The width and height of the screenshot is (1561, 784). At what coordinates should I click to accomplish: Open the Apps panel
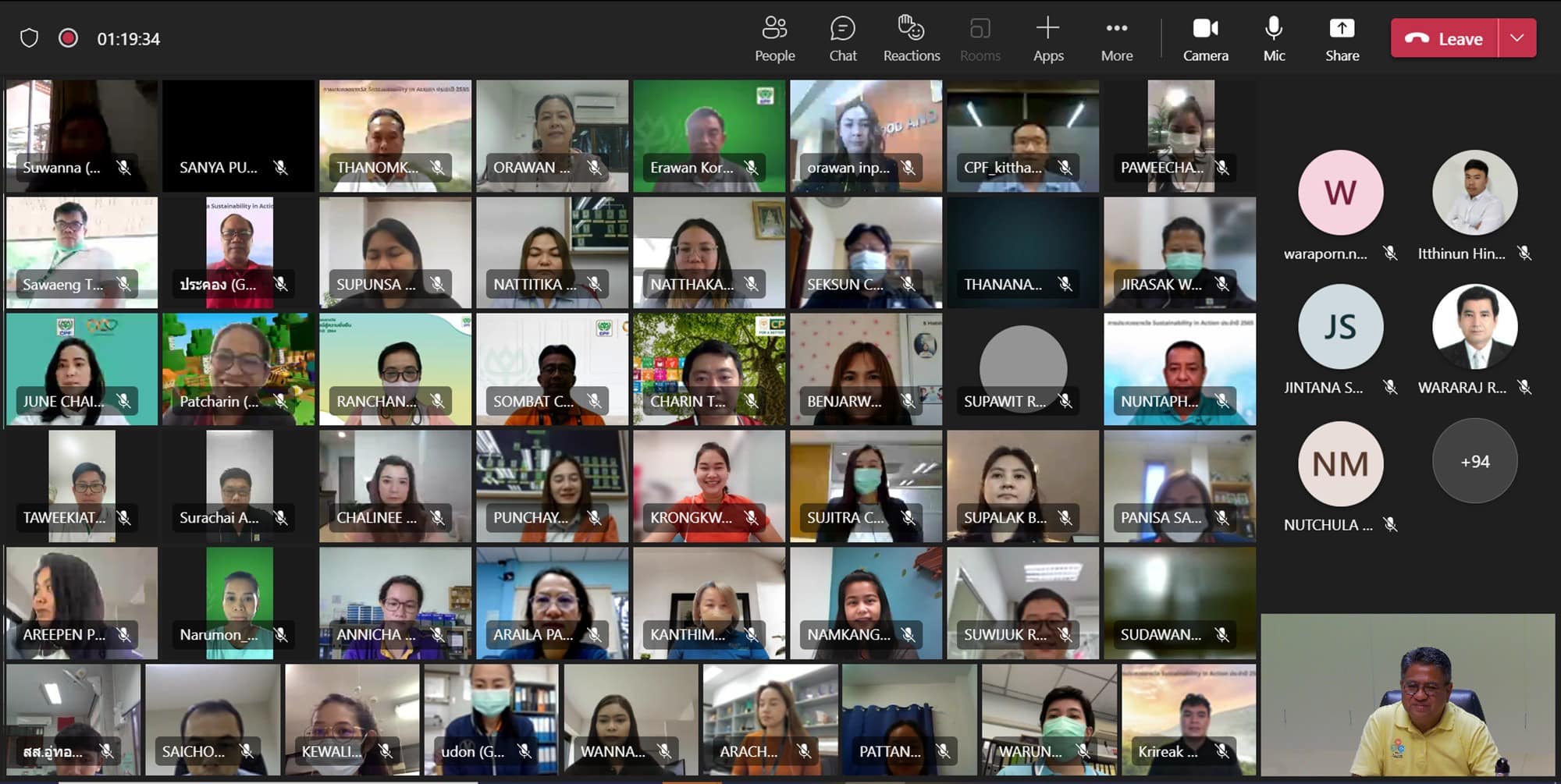(x=1047, y=38)
